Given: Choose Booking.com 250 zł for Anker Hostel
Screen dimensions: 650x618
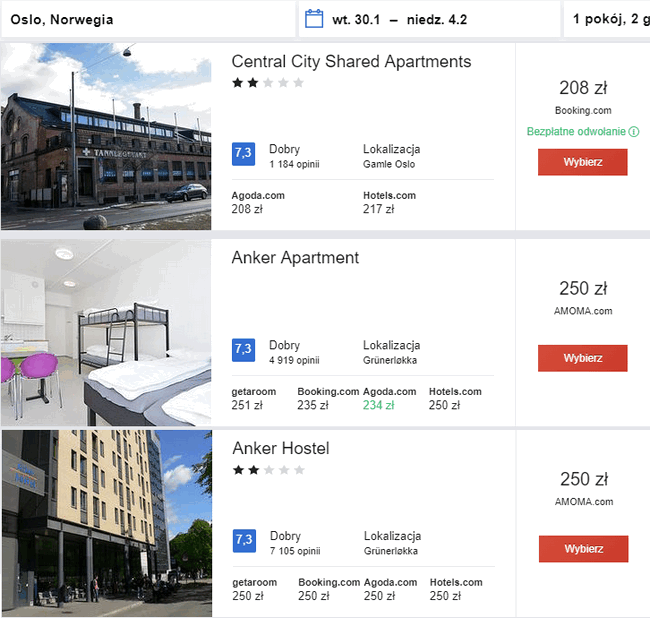Looking at the screenshot, I should (329, 589).
